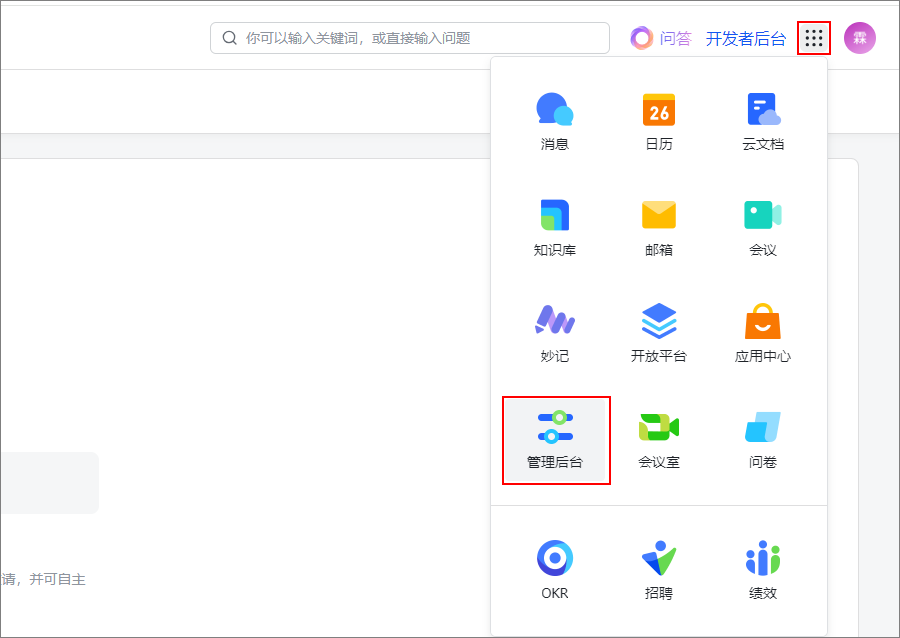Viewport: 900px width, 638px height.
Task: Open the 绩效 performance app
Action: [x=763, y=571]
